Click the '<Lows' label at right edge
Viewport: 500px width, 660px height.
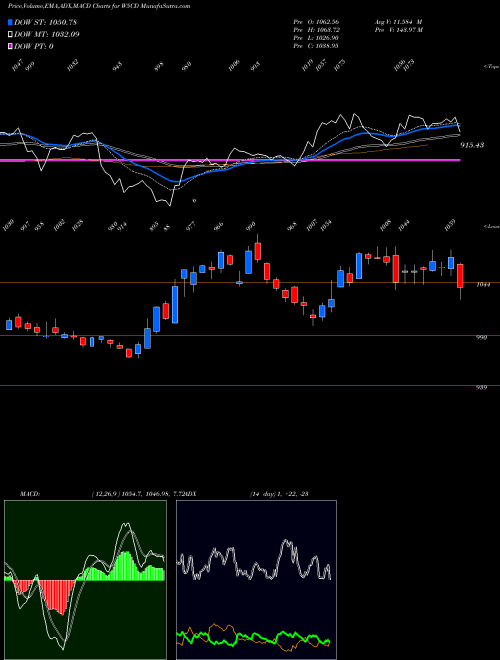(492, 226)
